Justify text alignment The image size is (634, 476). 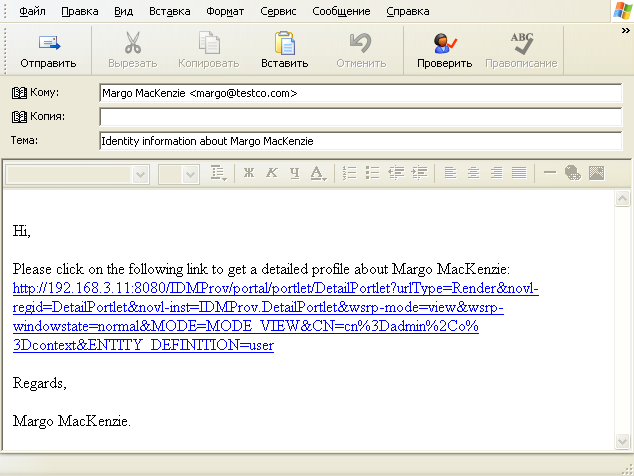pyautogui.click(x=519, y=173)
